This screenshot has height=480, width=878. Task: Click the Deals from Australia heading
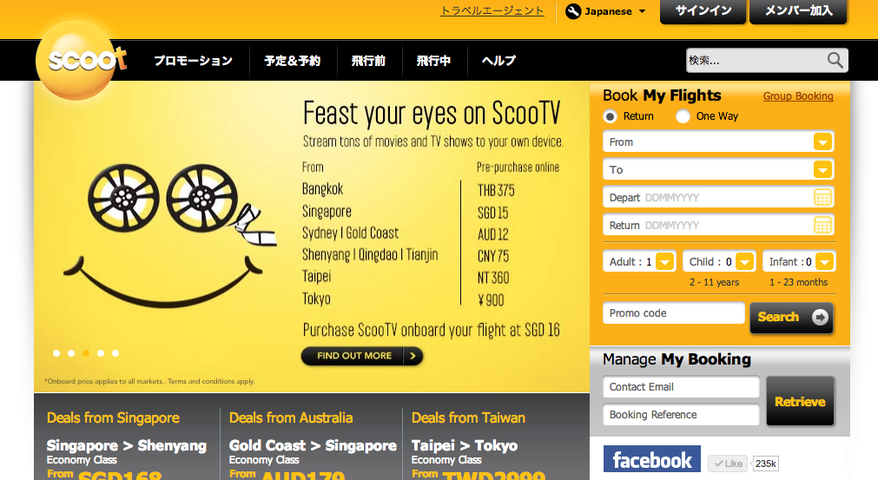(x=291, y=418)
